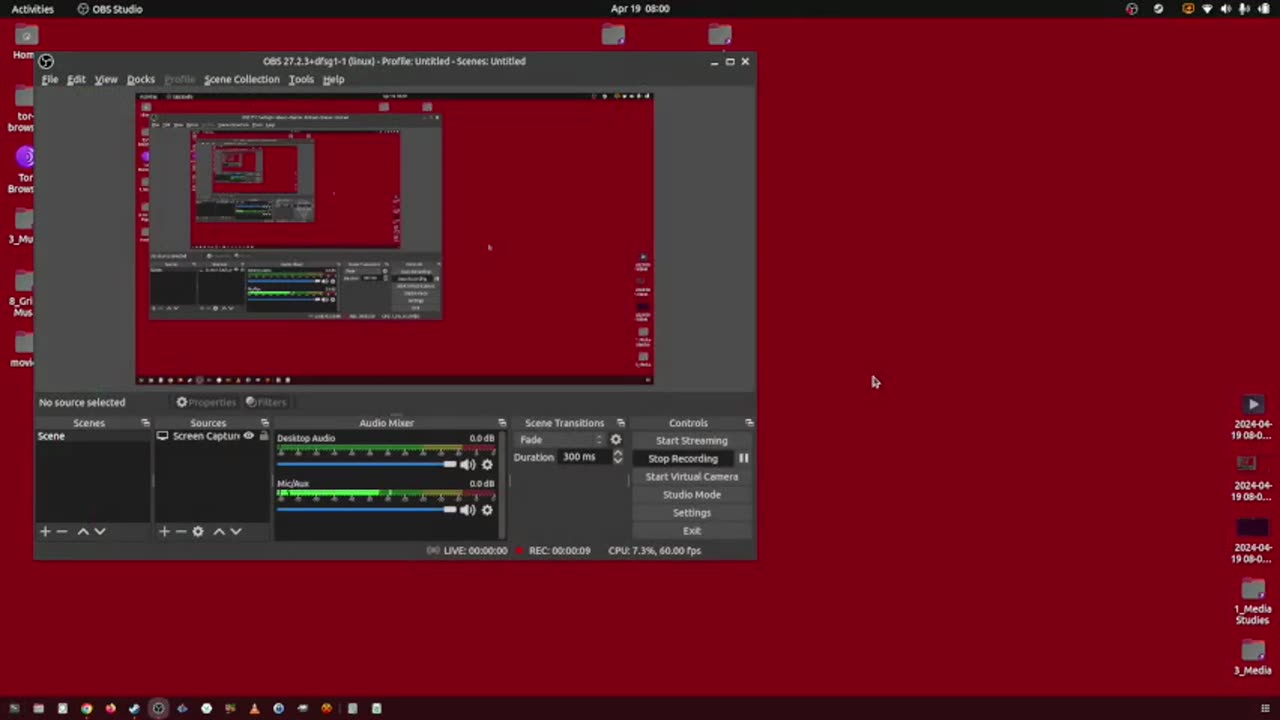Open Fade transition properties gear
This screenshot has height=720, width=1280.
[x=616, y=440]
